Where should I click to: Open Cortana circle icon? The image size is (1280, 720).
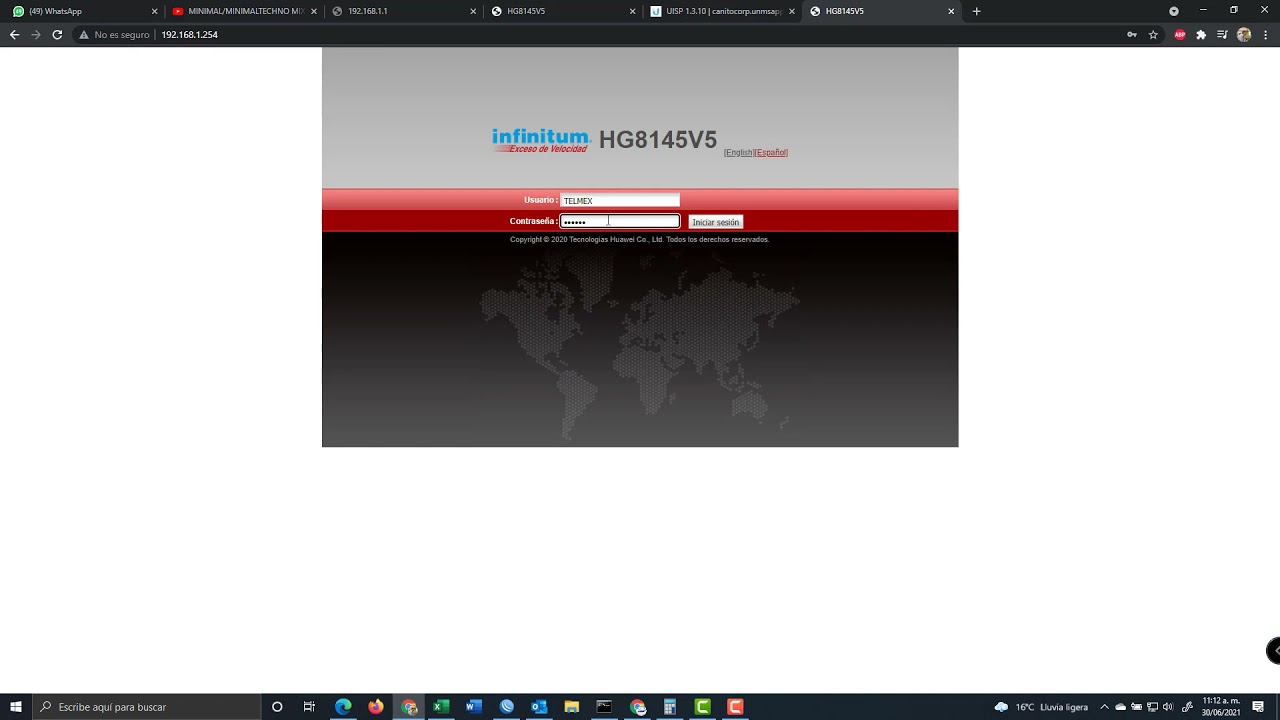(x=277, y=707)
